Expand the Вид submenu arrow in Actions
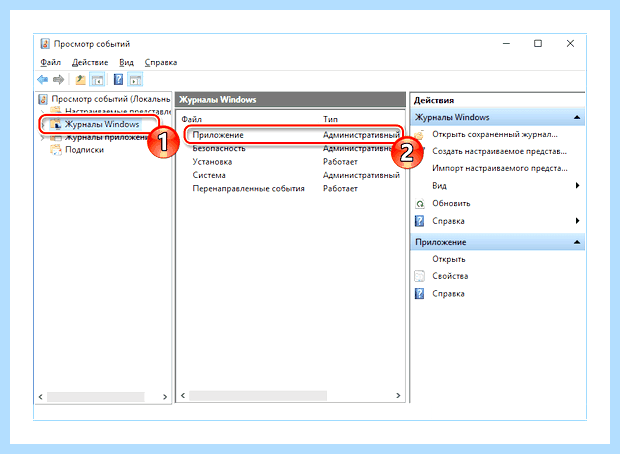Image resolution: width=620 pixels, height=454 pixels. tap(578, 185)
